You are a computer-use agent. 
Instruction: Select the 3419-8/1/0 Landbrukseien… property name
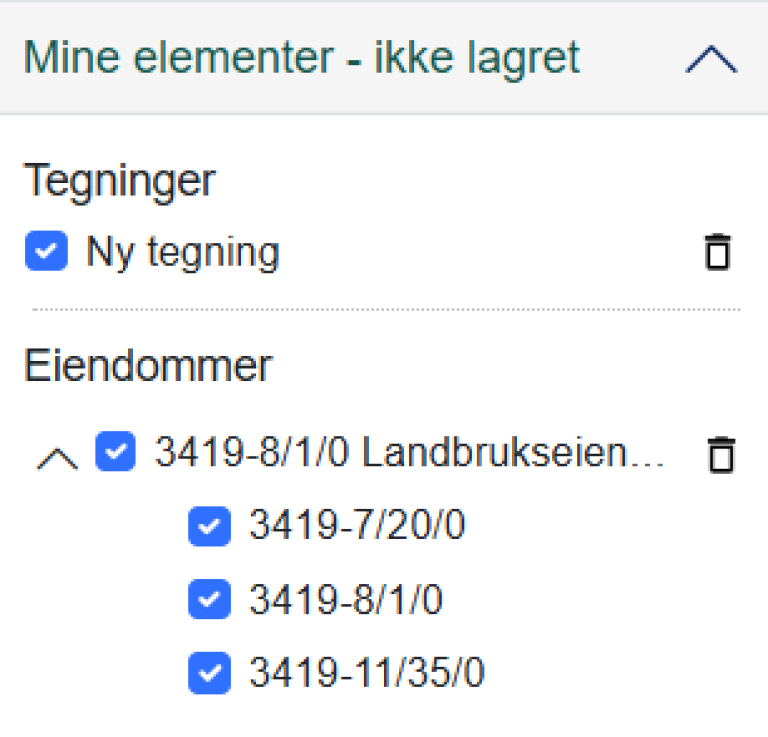tap(400, 454)
